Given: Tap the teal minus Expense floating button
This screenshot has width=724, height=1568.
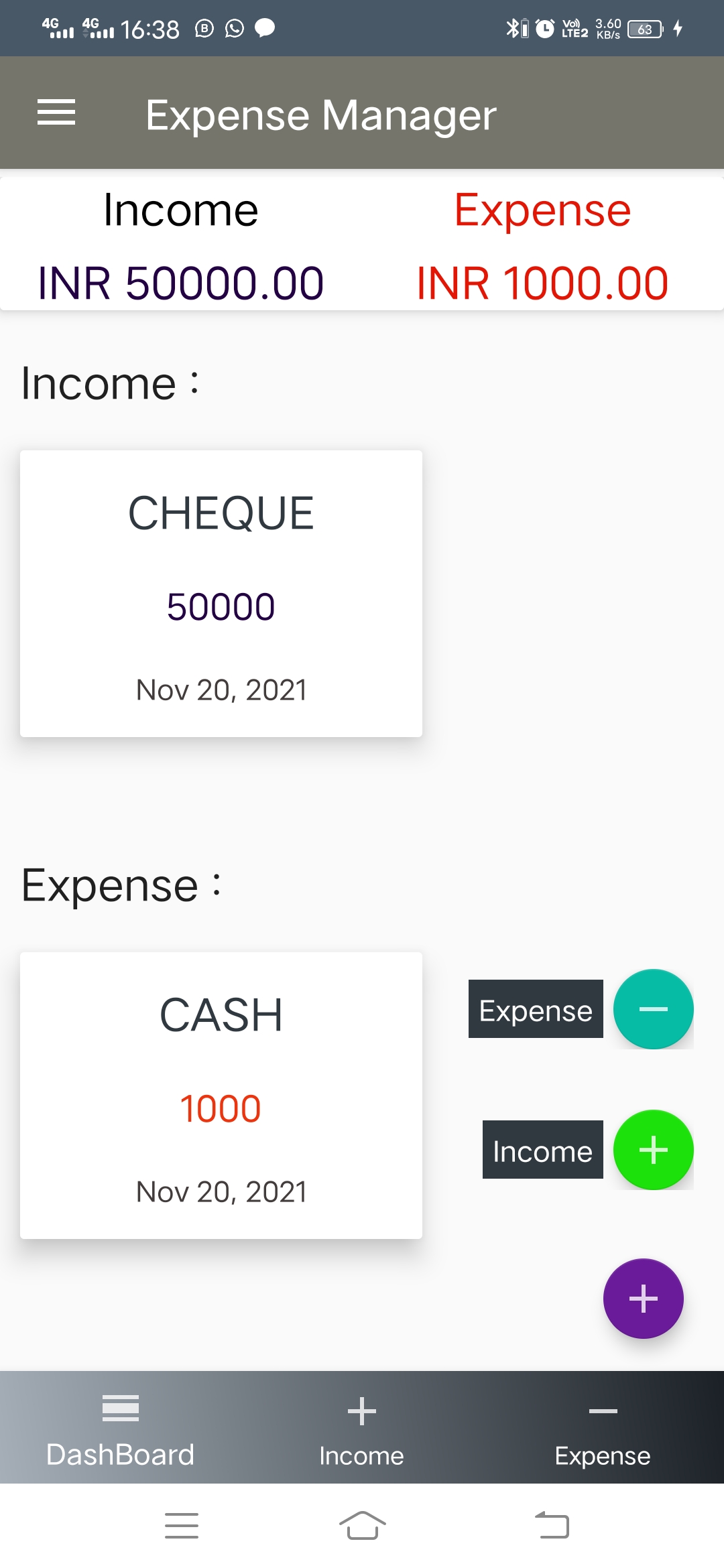Looking at the screenshot, I should tap(653, 1009).
